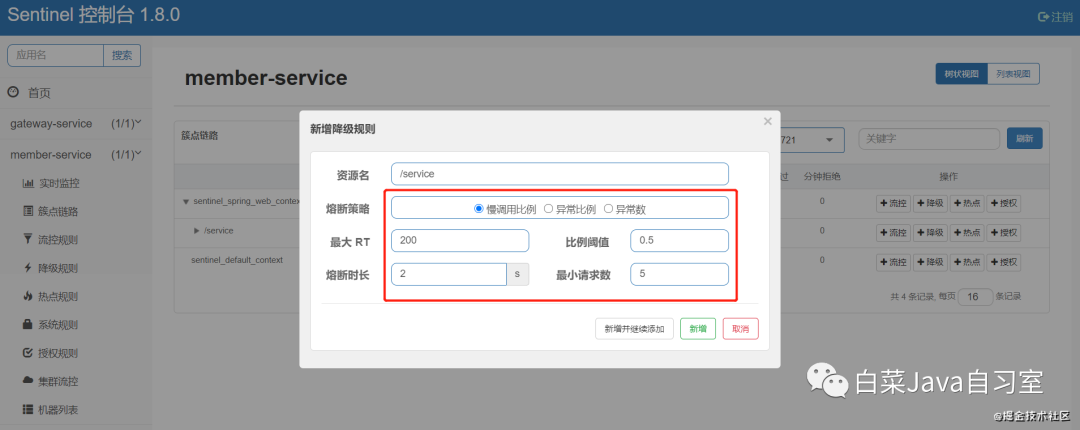Click the member-service page heading
Viewport: 1080px width, 430px height.
pos(266,78)
